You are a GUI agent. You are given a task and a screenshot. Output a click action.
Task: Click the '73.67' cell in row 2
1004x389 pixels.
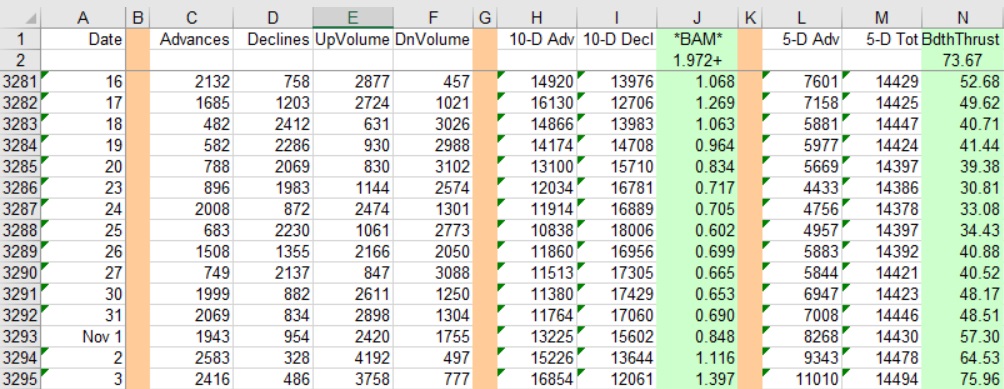(x=962, y=61)
